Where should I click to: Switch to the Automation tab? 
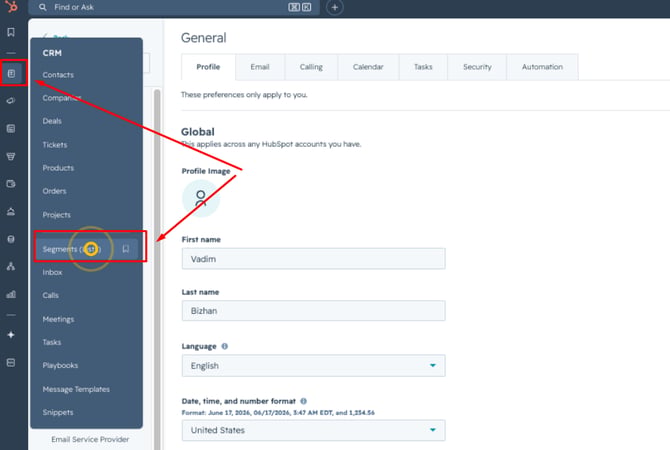(542, 67)
